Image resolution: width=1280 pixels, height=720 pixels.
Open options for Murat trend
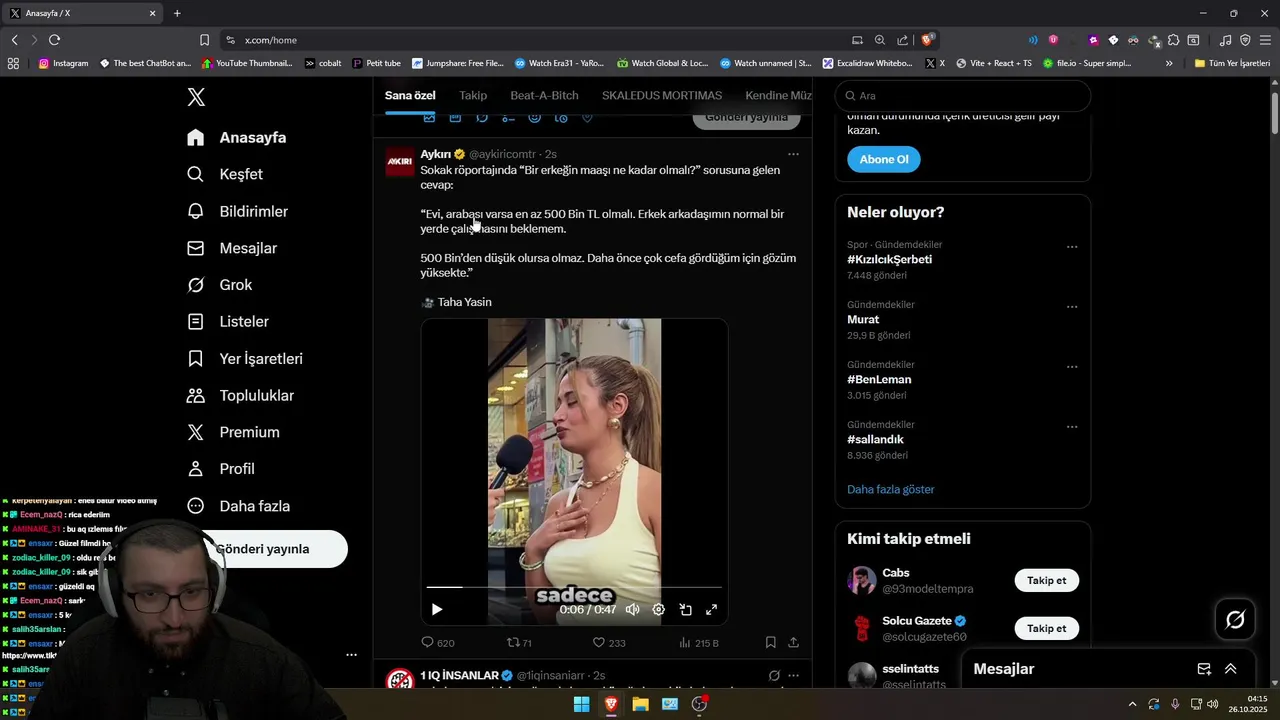point(1072,306)
